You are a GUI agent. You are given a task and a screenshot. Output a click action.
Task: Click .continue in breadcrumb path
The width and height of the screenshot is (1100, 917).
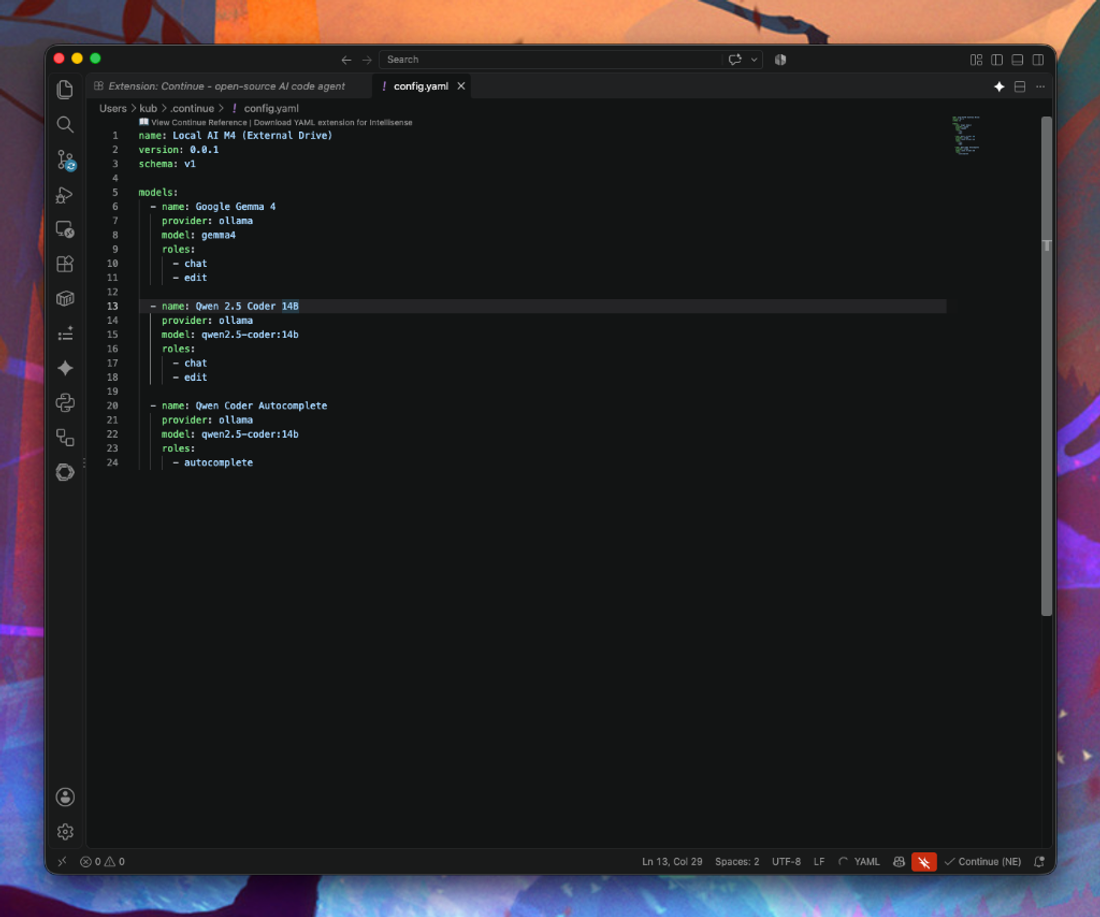192,108
